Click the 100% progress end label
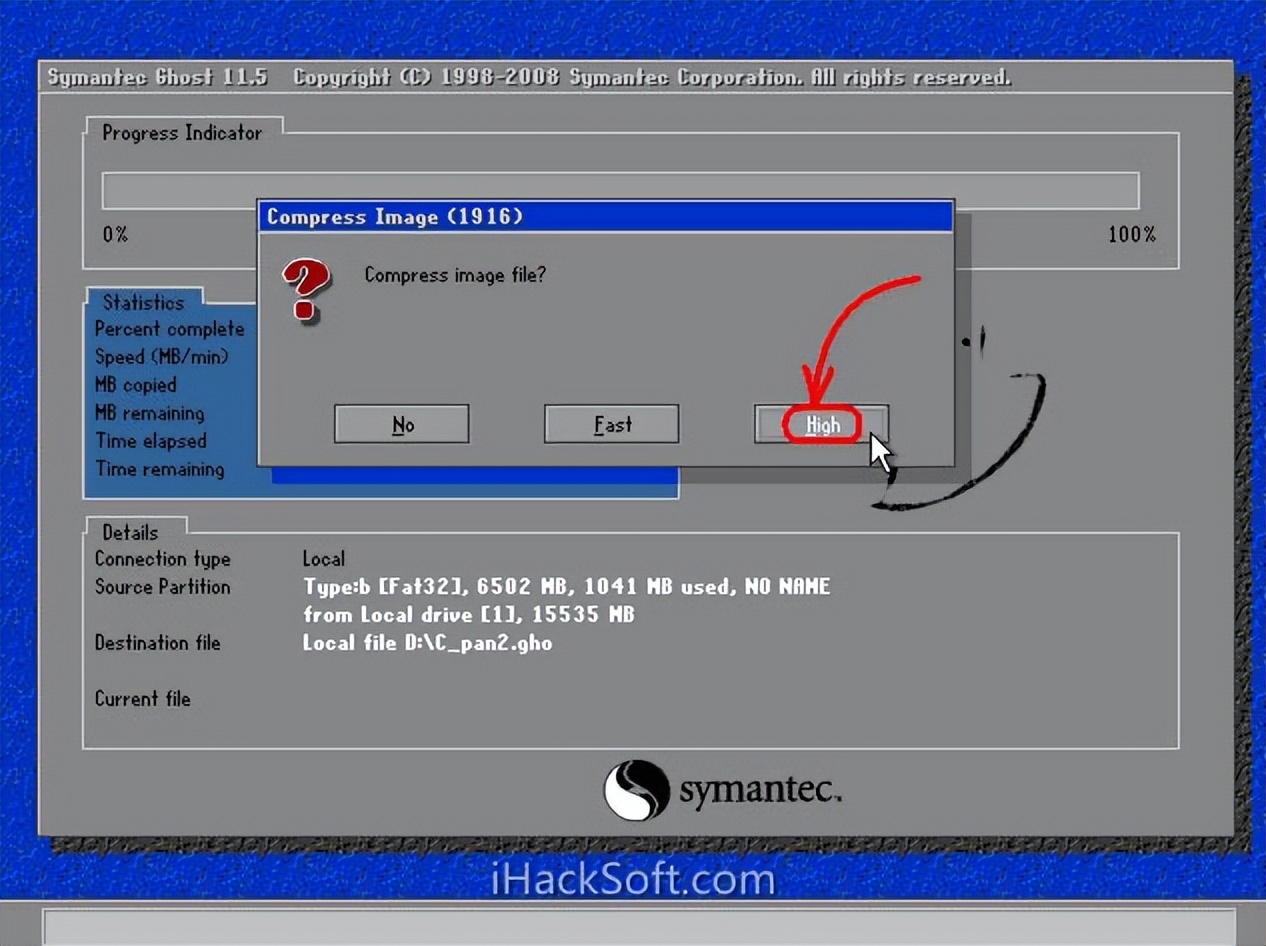This screenshot has height=946, width=1266. tap(1131, 235)
